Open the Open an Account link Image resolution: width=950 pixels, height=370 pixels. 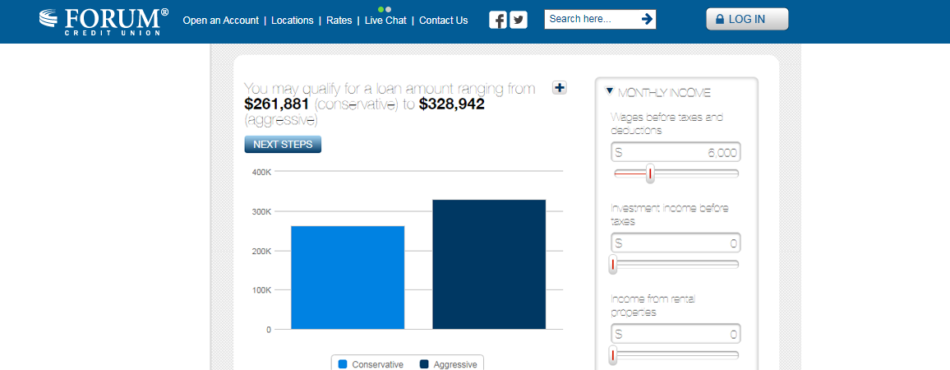[221, 20]
